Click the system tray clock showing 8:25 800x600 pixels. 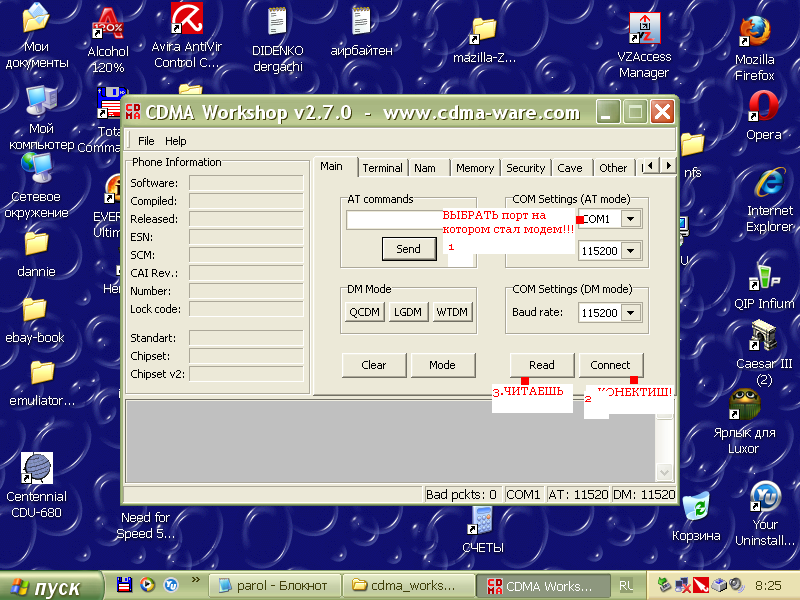coord(768,586)
